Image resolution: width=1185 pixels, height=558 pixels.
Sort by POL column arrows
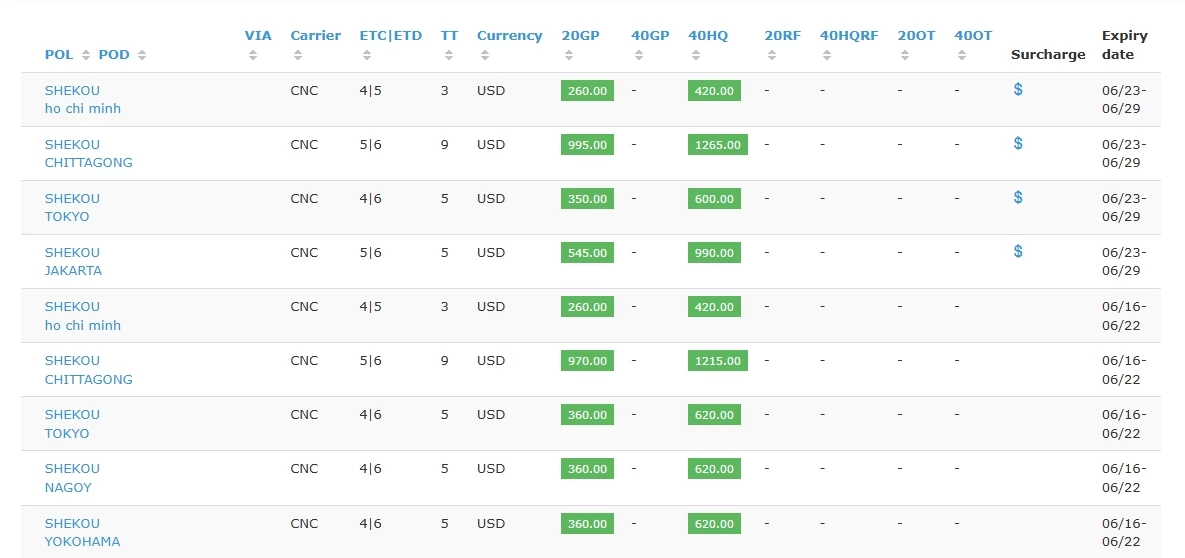click(x=85, y=54)
